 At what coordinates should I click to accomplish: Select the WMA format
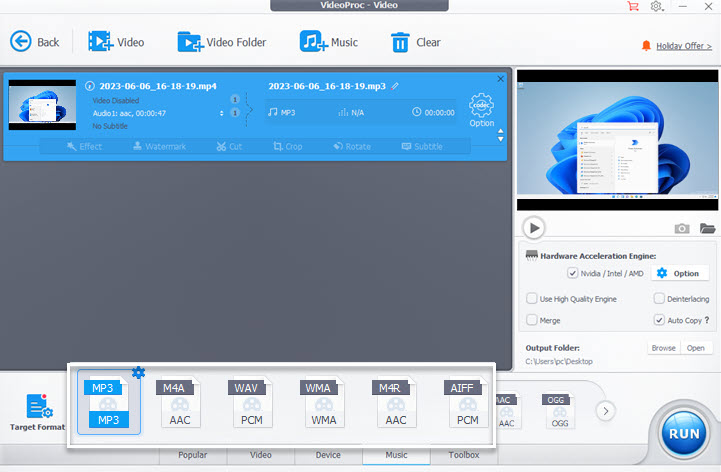point(324,403)
